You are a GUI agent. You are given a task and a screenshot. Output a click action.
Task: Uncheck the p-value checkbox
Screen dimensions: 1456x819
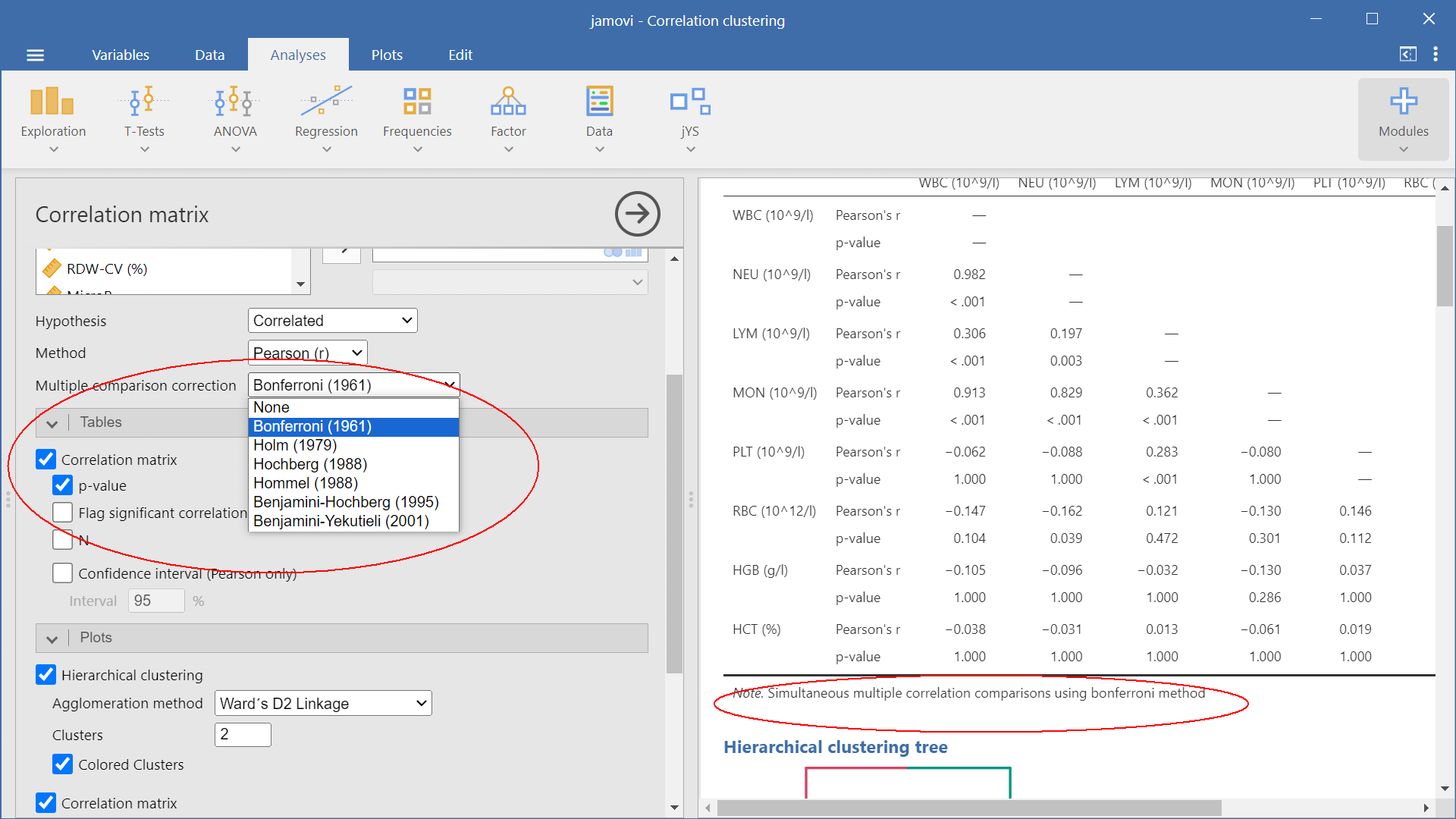tap(63, 485)
